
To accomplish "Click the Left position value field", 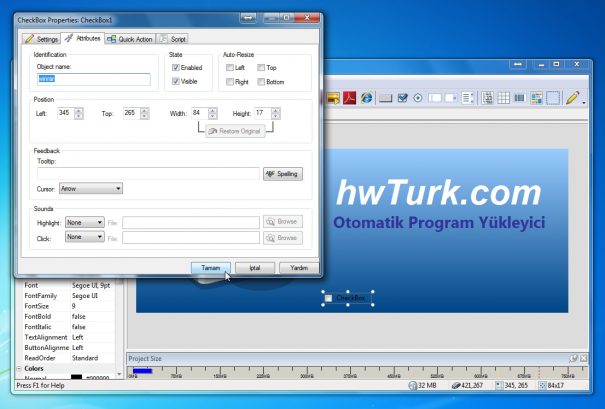I will coord(66,113).
